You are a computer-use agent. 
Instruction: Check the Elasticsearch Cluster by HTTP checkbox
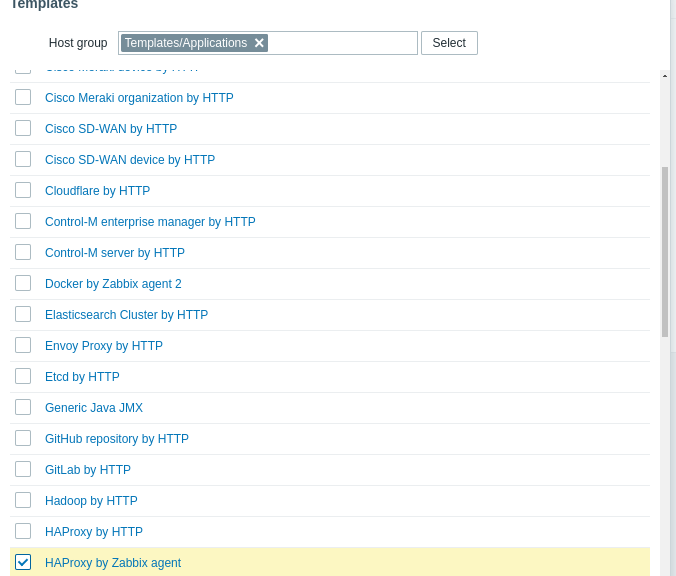coord(23,315)
